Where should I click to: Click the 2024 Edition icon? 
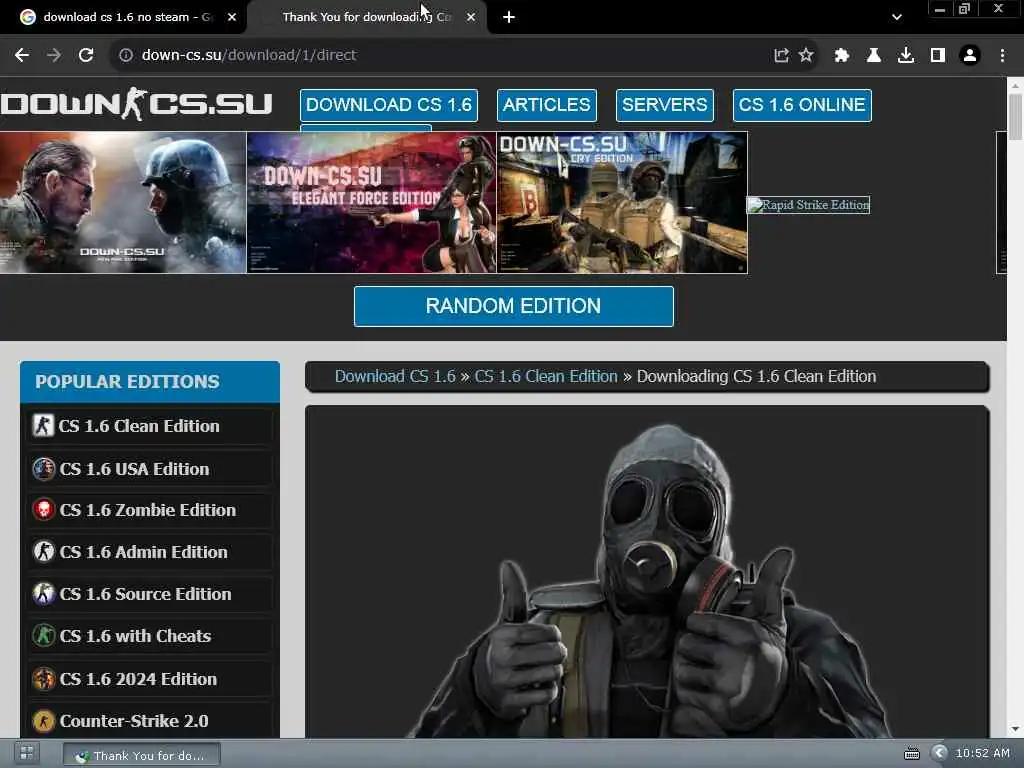(44, 679)
